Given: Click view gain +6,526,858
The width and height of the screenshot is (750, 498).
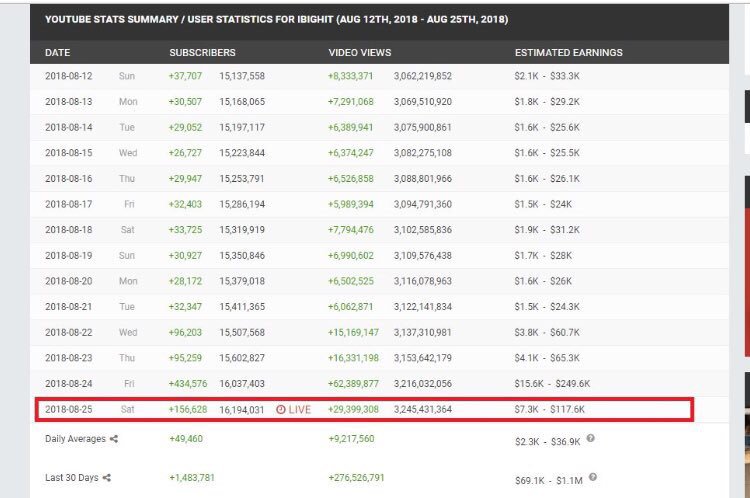Looking at the screenshot, I should click(351, 178).
